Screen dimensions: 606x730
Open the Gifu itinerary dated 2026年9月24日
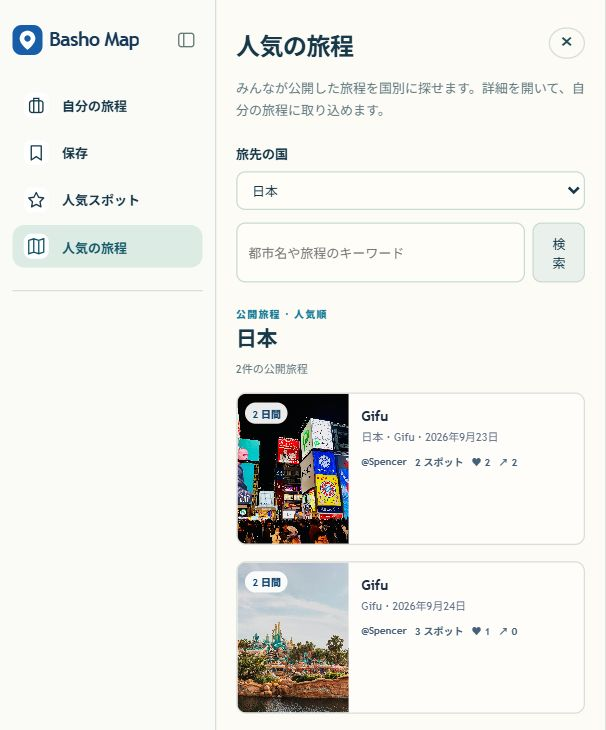click(x=411, y=638)
